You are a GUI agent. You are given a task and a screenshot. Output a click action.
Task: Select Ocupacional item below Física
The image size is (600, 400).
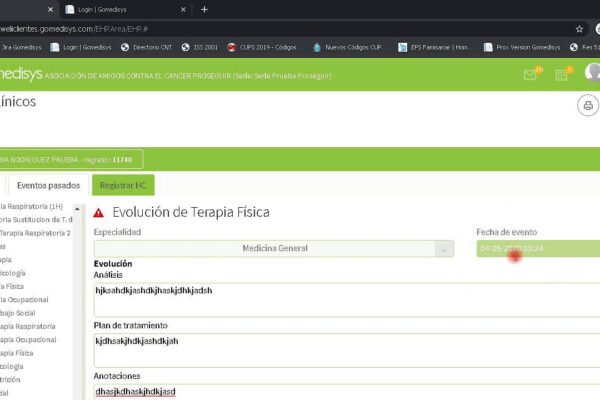(24, 300)
